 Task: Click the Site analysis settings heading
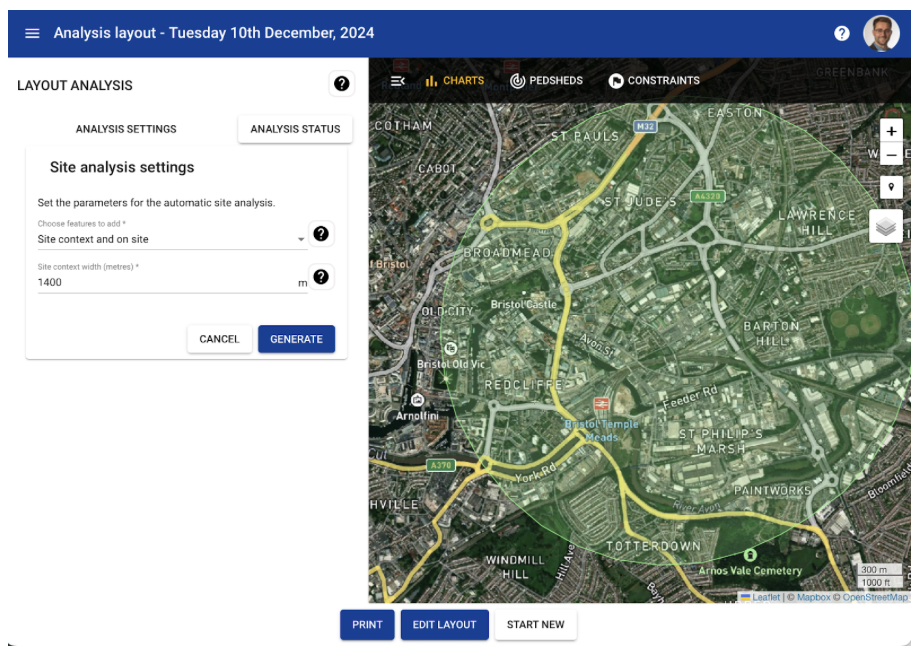tap(122, 168)
